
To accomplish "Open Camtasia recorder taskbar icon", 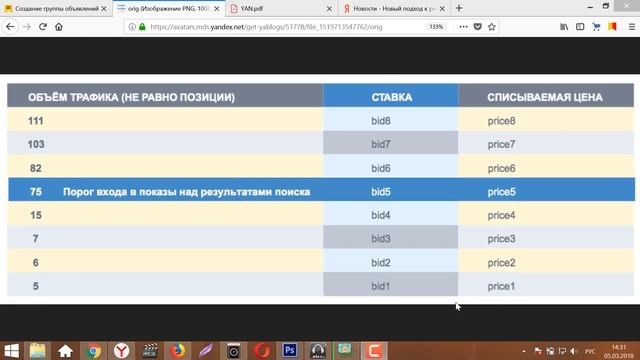I will pyautogui.click(x=374, y=351).
